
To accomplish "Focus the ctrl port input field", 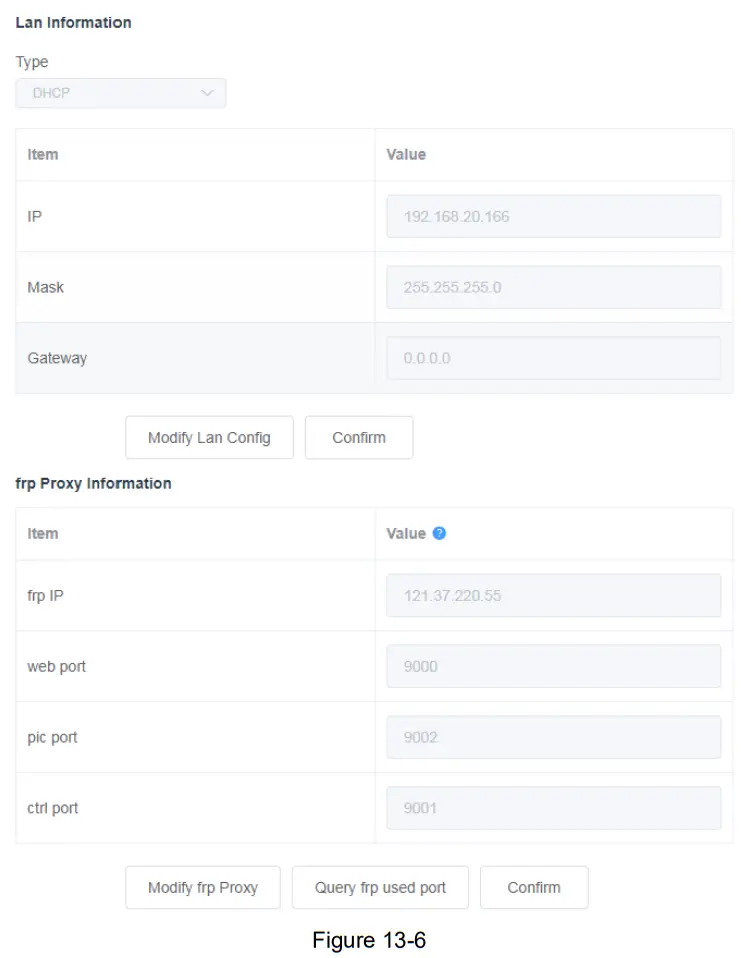I will click(x=553, y=808).
